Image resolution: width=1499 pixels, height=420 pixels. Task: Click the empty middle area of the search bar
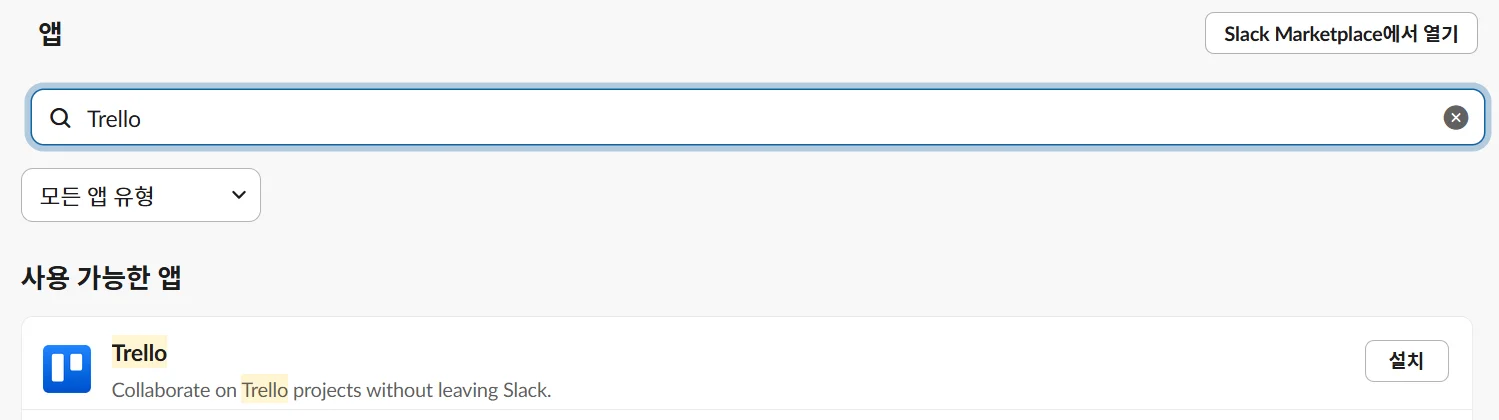760,119
